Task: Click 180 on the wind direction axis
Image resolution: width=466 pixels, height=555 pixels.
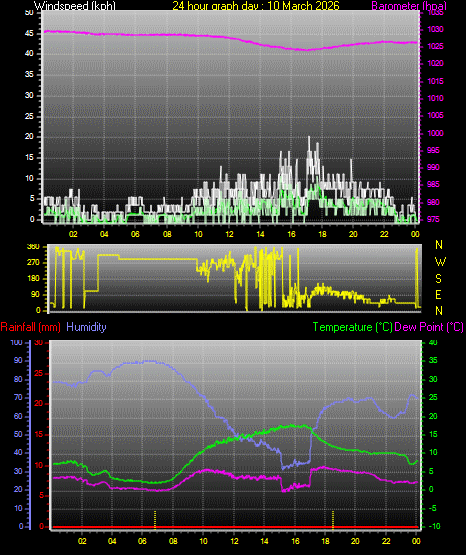Action: point(34,279)
